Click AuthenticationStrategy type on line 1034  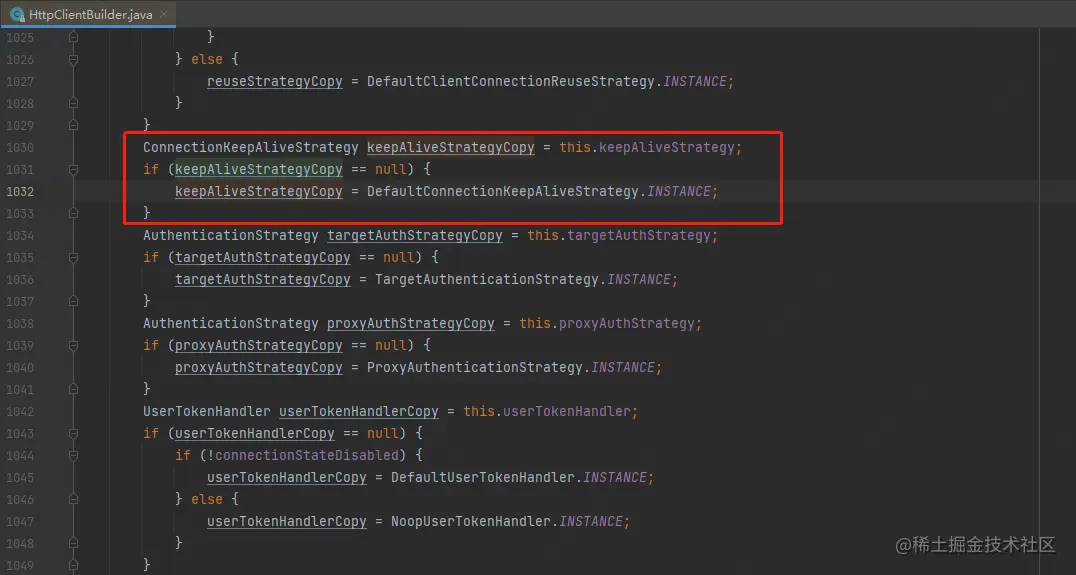(231, 235)
